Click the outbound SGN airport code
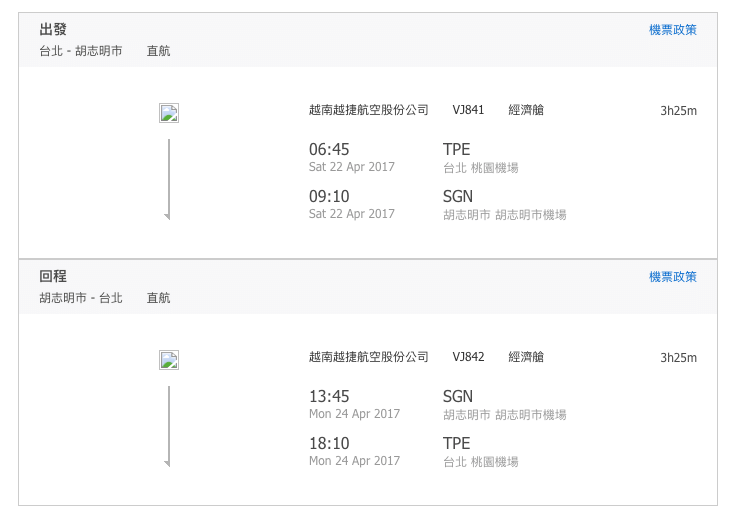Image resolution: width=736 pixels, height=514 pixels. (x=458, y=196)
